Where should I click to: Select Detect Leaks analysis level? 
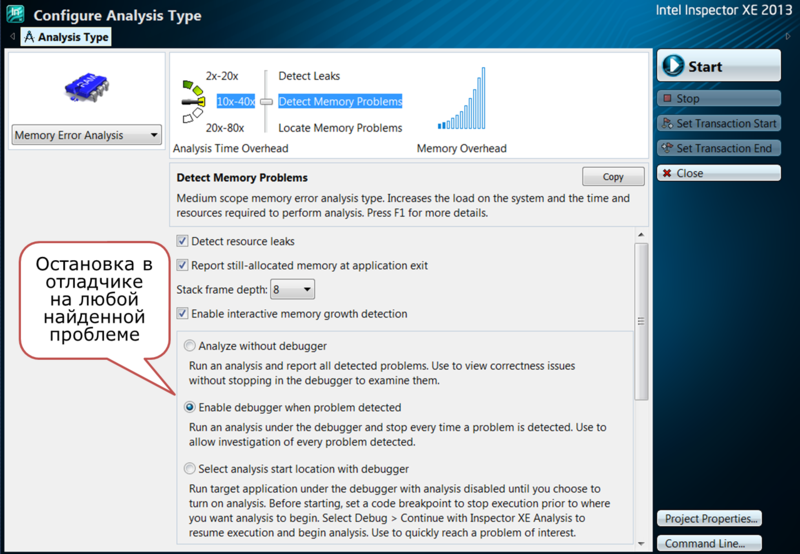click(309, 76)
